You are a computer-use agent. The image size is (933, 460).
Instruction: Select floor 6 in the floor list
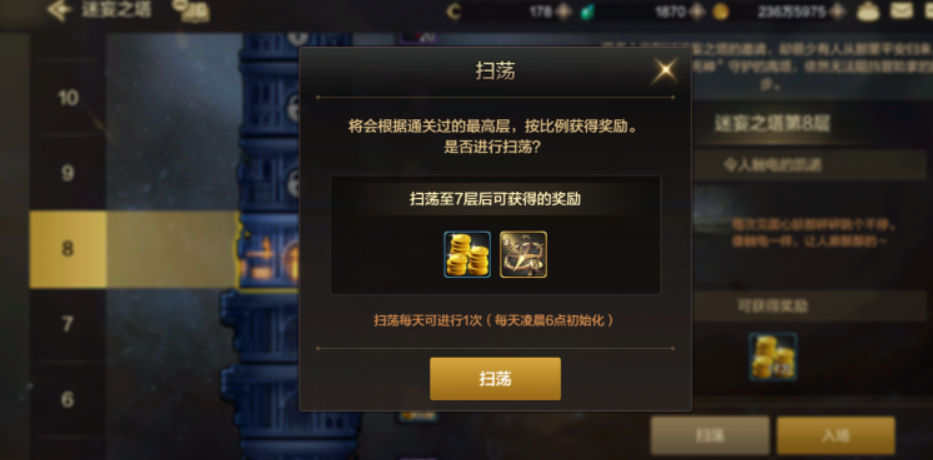pos(68,399)
